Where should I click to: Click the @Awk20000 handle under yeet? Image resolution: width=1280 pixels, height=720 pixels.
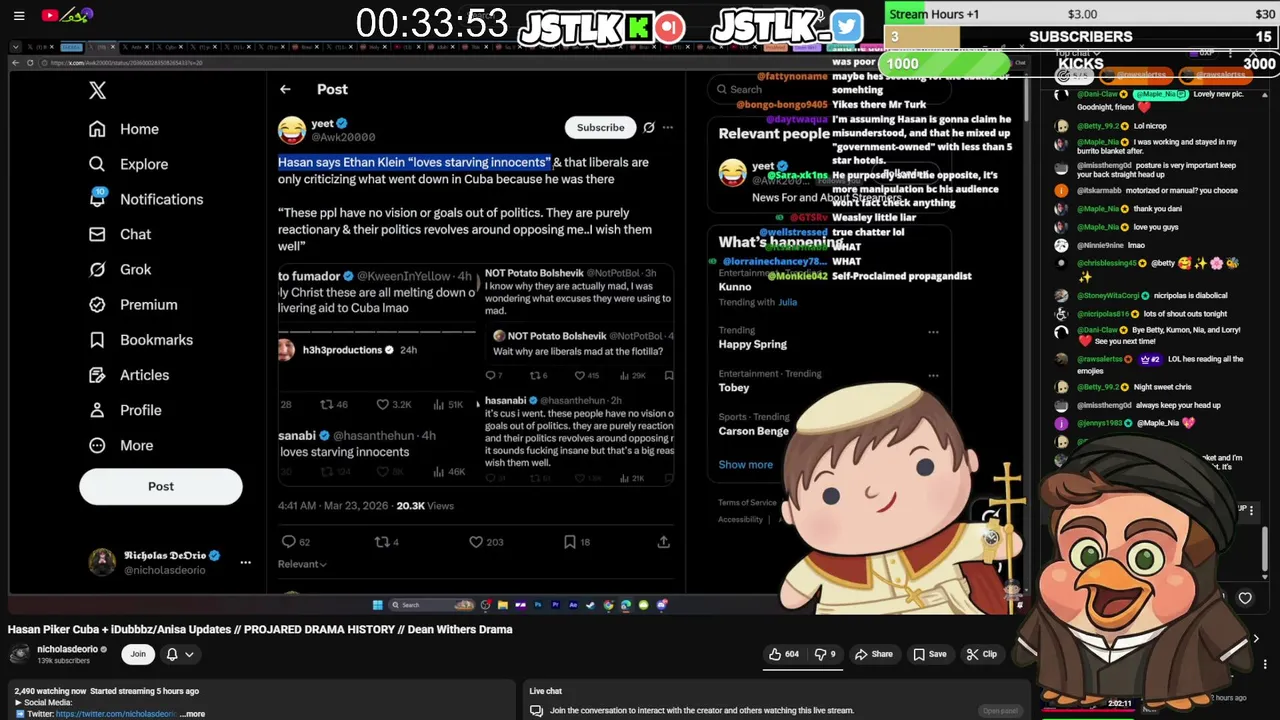(x=343, y=137)
